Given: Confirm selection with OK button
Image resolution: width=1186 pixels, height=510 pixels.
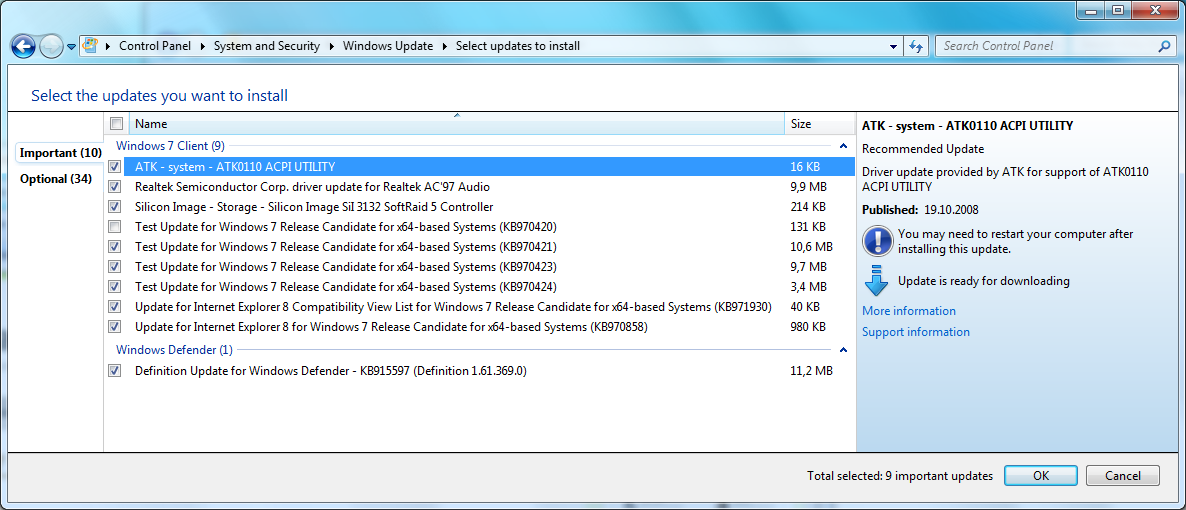Looking at the screenshot, I should [1041, 476].
